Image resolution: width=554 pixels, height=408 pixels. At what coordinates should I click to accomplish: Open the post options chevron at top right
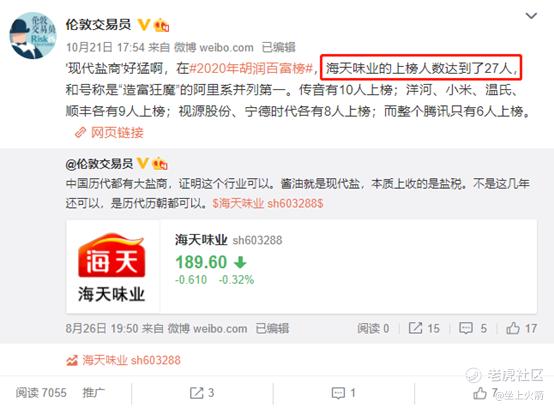(531, 16)
